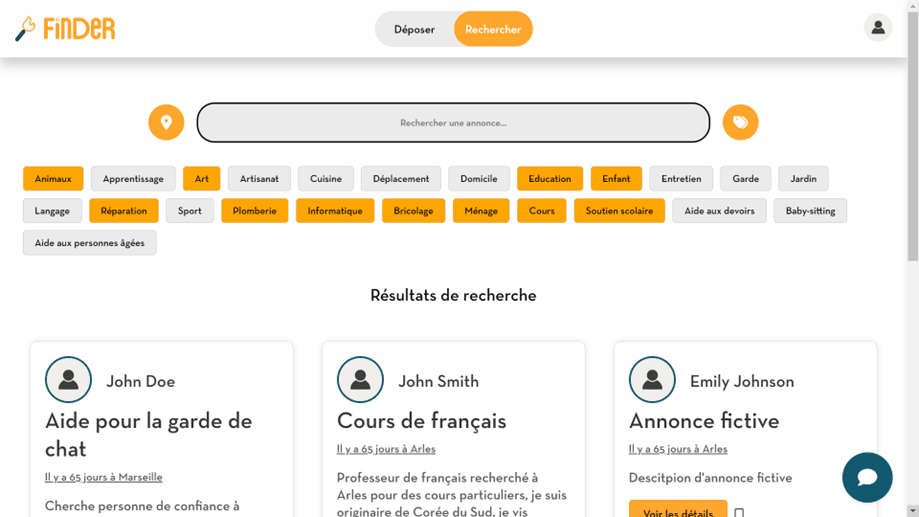This screenshot has height=517, width=919.
Task: Click John Doe's avatar icon
Action: click(x=68, y=380)
